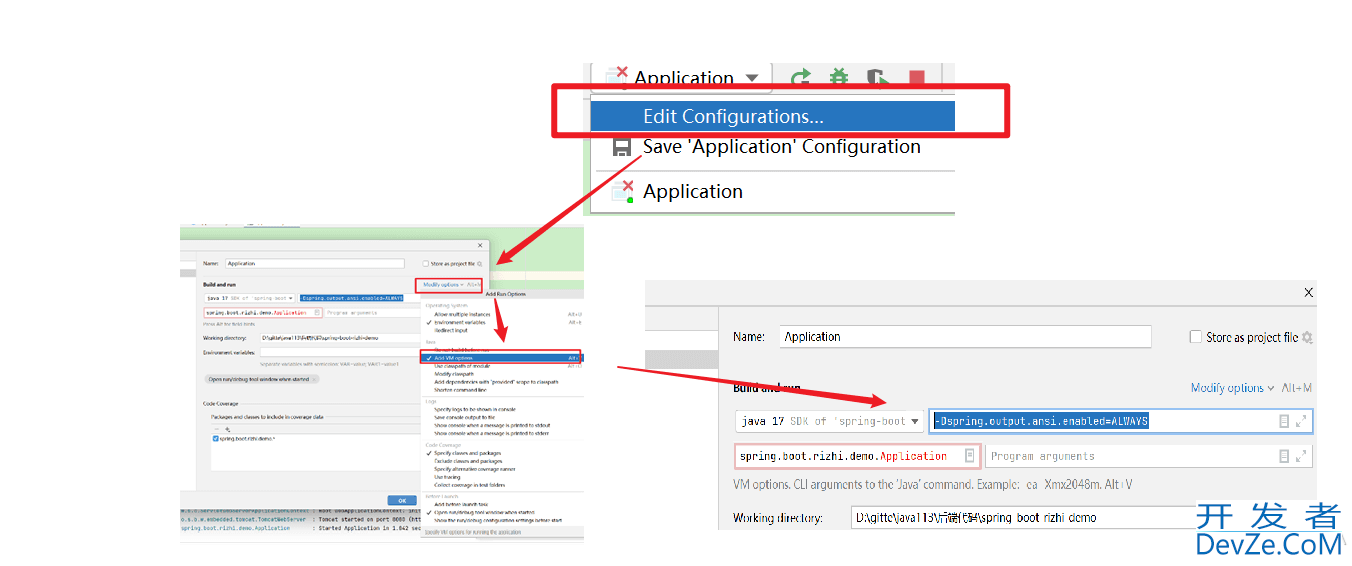
Task: Open the java 17 SDK dropdown in the enlarged dialog
Action: coord(829,421)
